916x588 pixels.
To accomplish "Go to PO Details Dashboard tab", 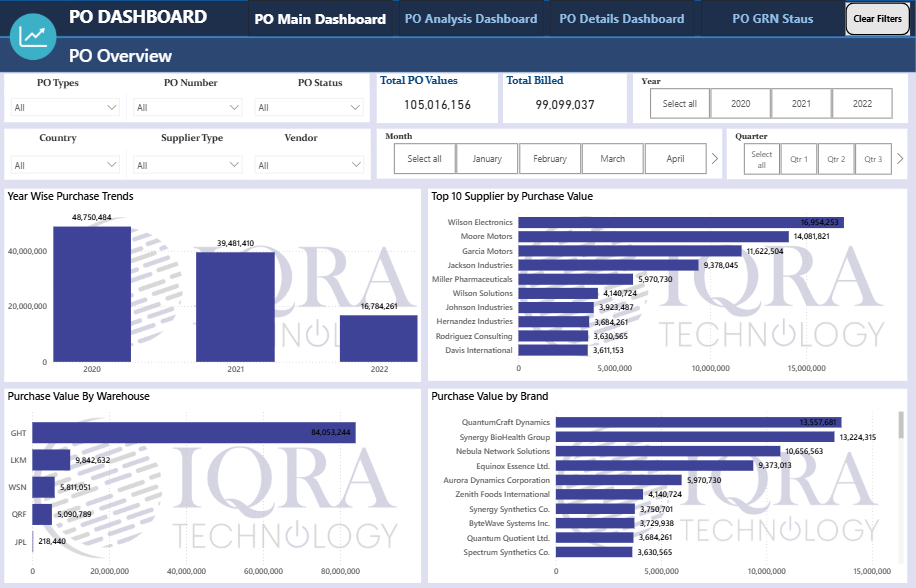I will coord(622,19).
